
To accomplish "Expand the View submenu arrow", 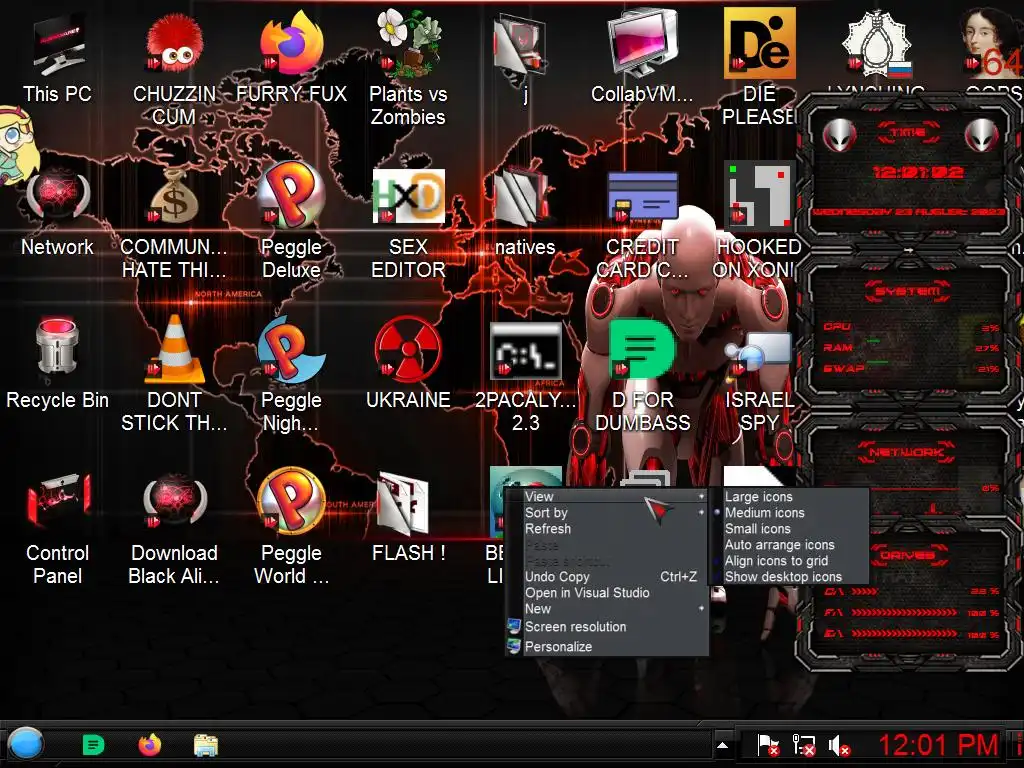I will 701,496.
